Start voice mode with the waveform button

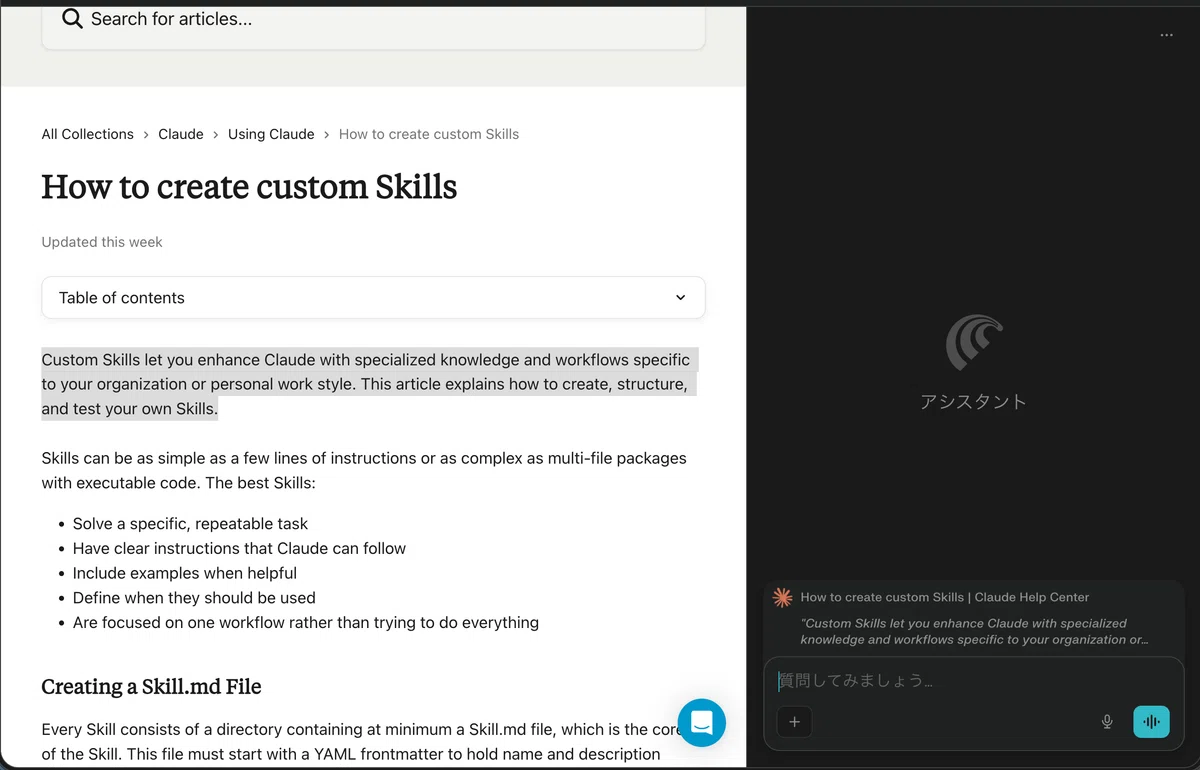pyautogui.click(x=1151, y=722)
